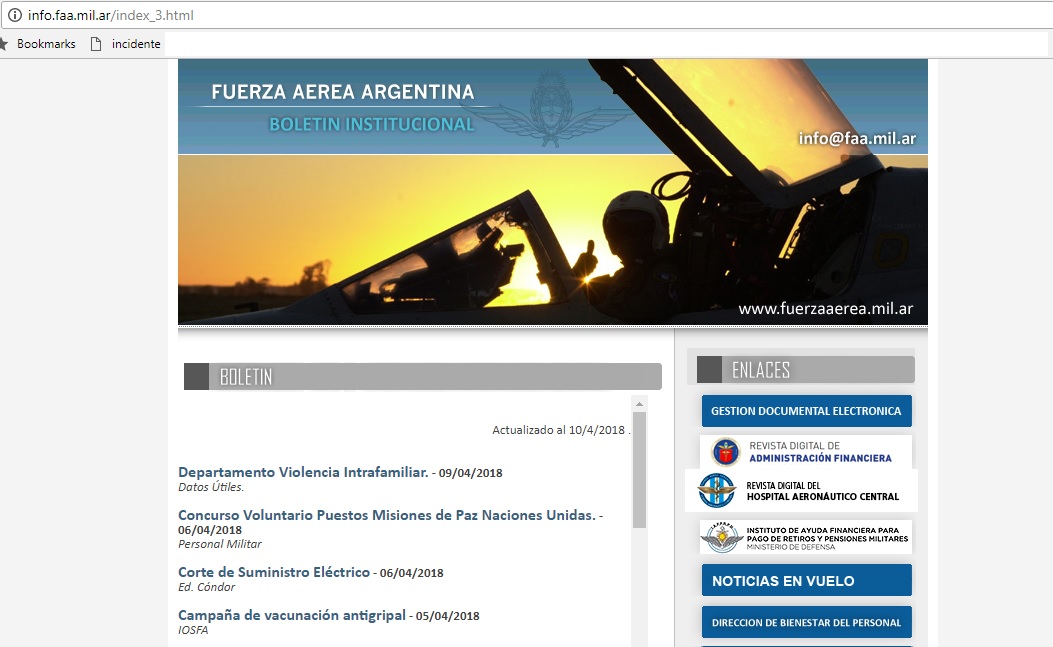Click the BOLETIN INSTITUCIONAL banner title
This screenshot has height=647, width=1053.
tap(371, 124)
